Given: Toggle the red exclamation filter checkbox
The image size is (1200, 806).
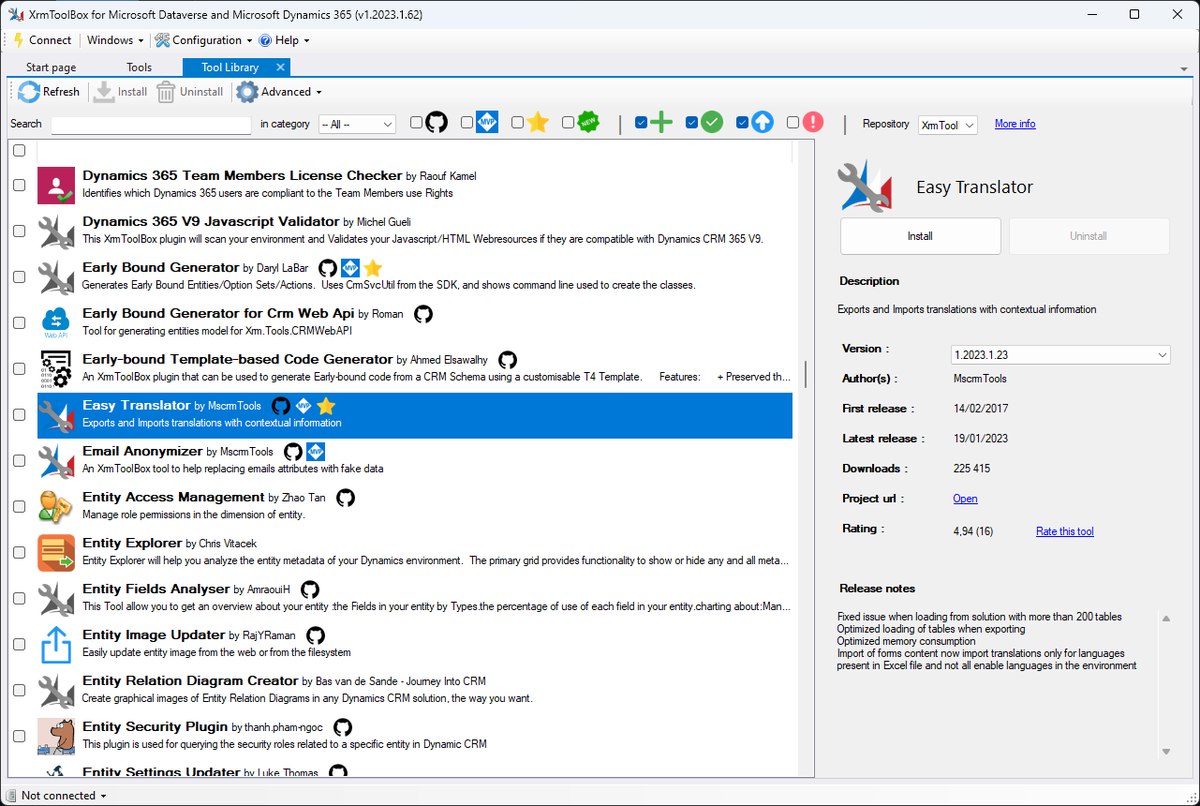Looking at the screenshot, I should pyautogui.click(x=793, y=123).
